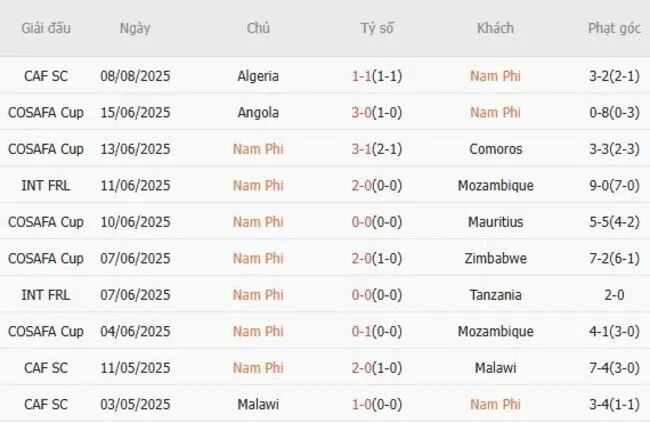650x423 pixels.
Task: Open the Algeria team link
Action: tap(258, 75)
